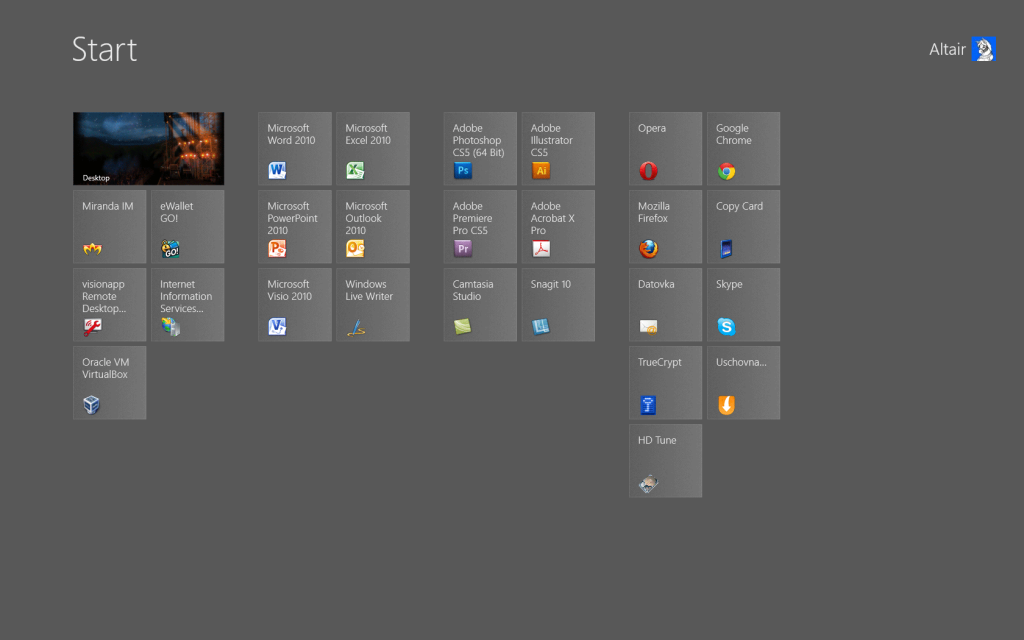Open the eWallet GO! app tile

[x=187, y=227]
